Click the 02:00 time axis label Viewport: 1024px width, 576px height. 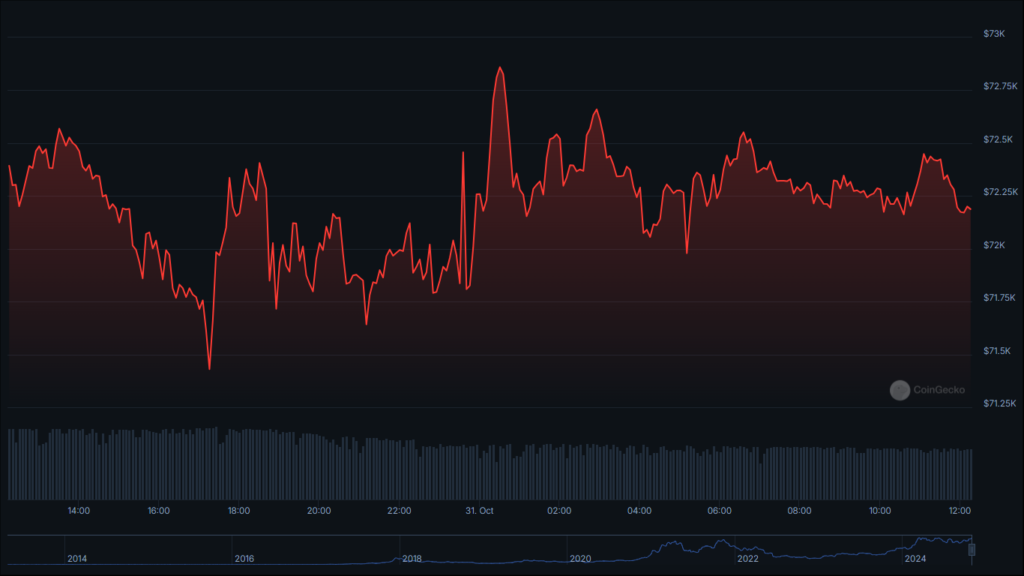[559, 511]
